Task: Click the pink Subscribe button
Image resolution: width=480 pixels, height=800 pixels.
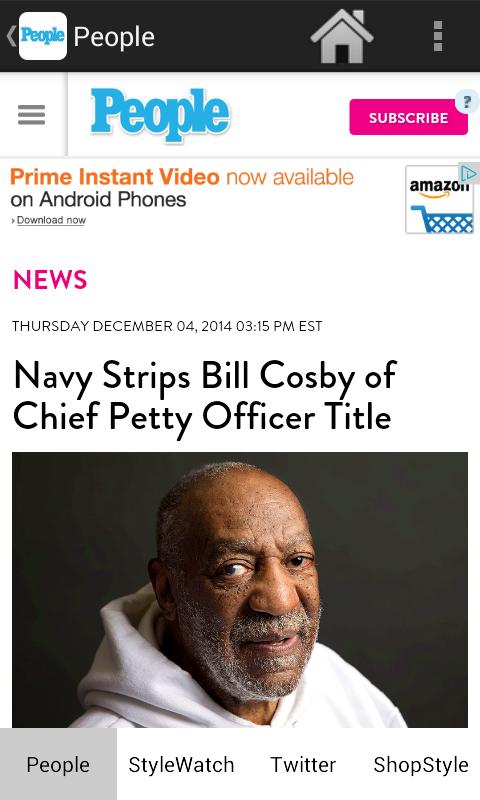Action: (x=409, y=117)
